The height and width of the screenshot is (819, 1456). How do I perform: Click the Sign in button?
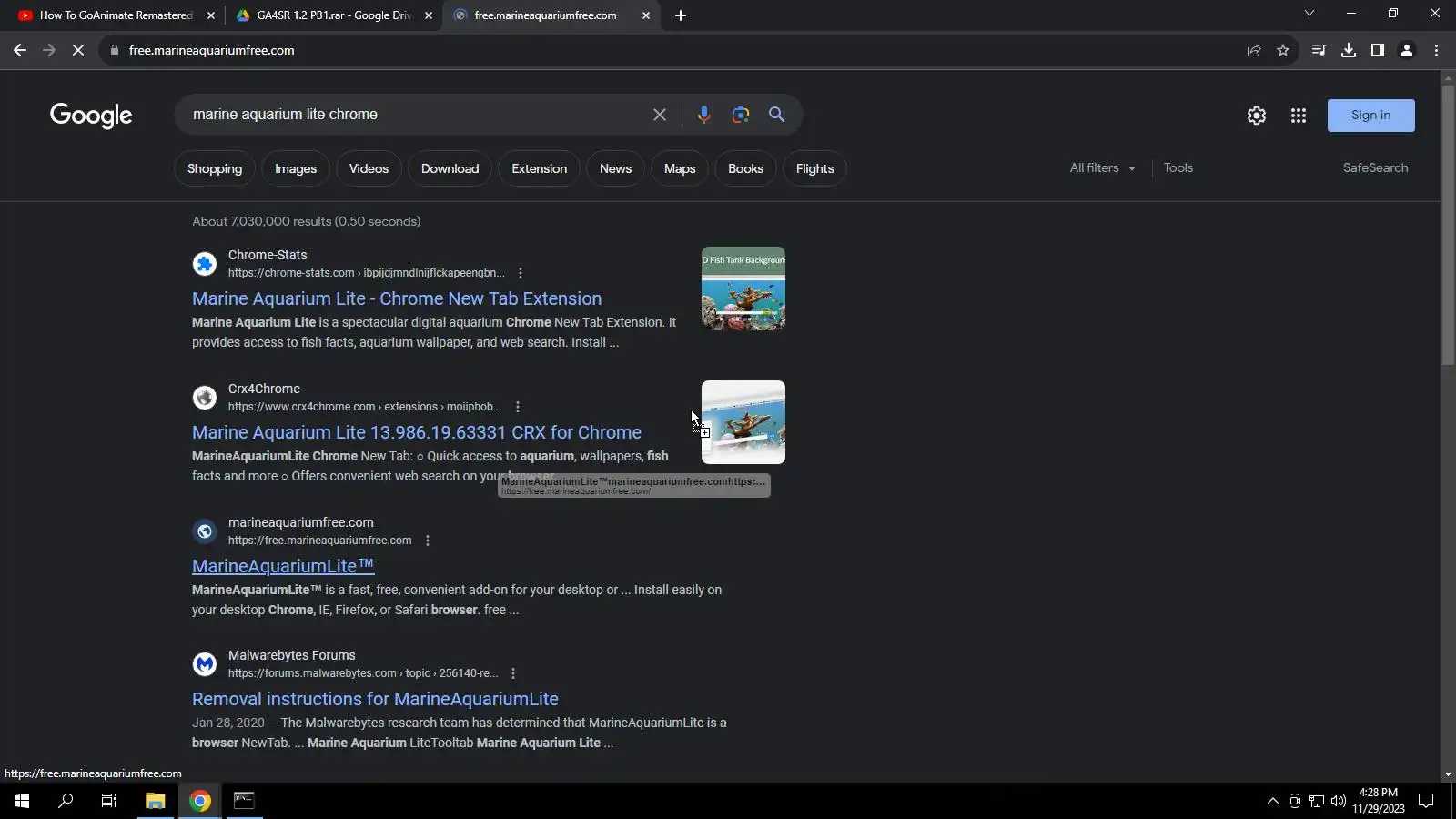click(1370, 116)
